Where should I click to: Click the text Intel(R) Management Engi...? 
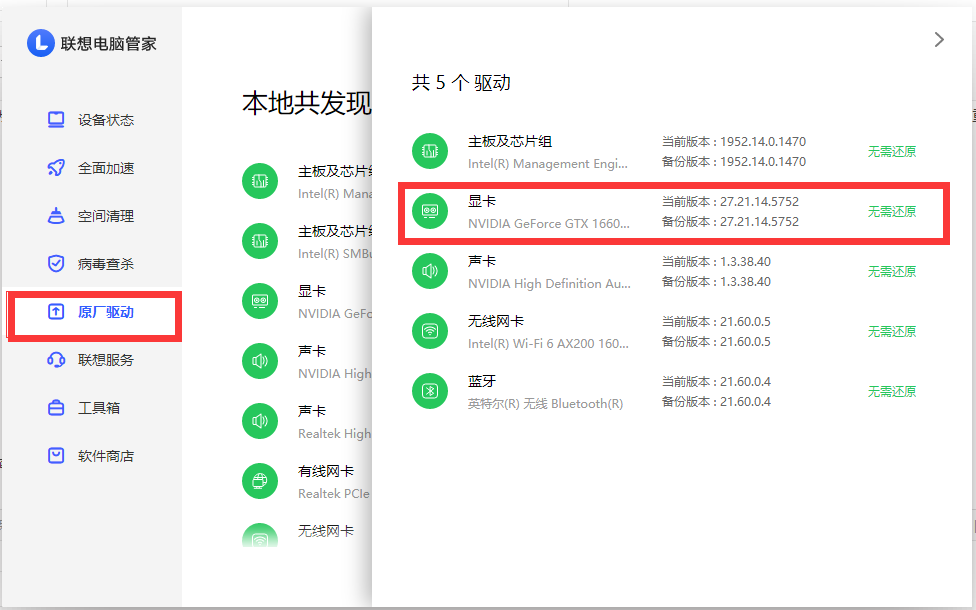pyautogui.click(x=548, y=164)
